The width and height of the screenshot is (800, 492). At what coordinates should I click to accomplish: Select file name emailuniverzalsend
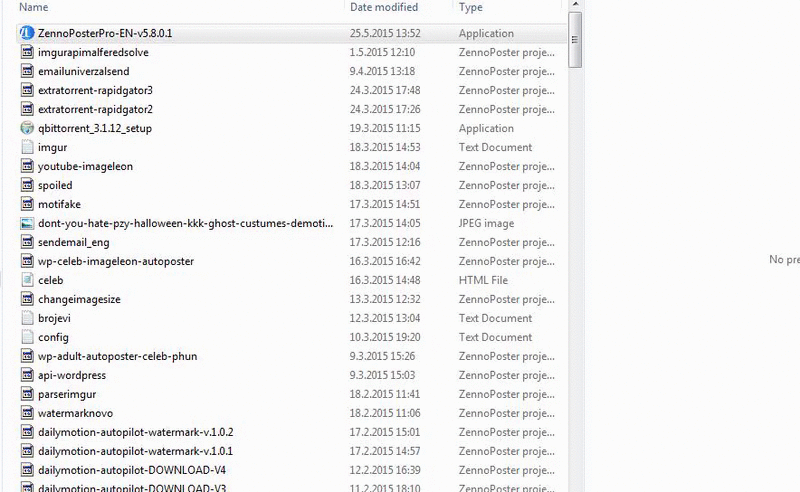click(x=84, y=71)
